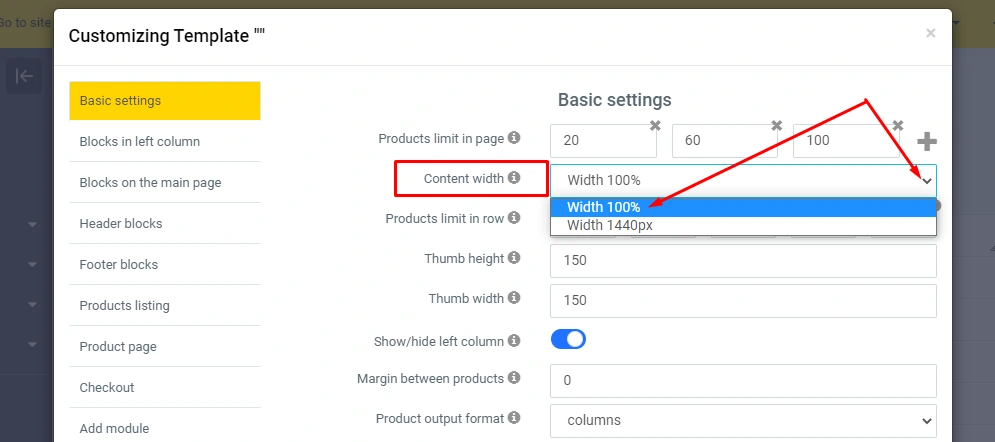The width and height of the screenshot is (995, 442).
Task: Click the Thumb height input field
Action: (742, 260)
